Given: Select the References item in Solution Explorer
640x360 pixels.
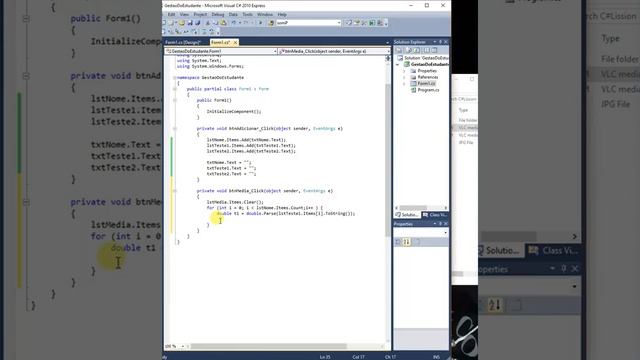Looking at the screenshot, I should click(424, 77).
